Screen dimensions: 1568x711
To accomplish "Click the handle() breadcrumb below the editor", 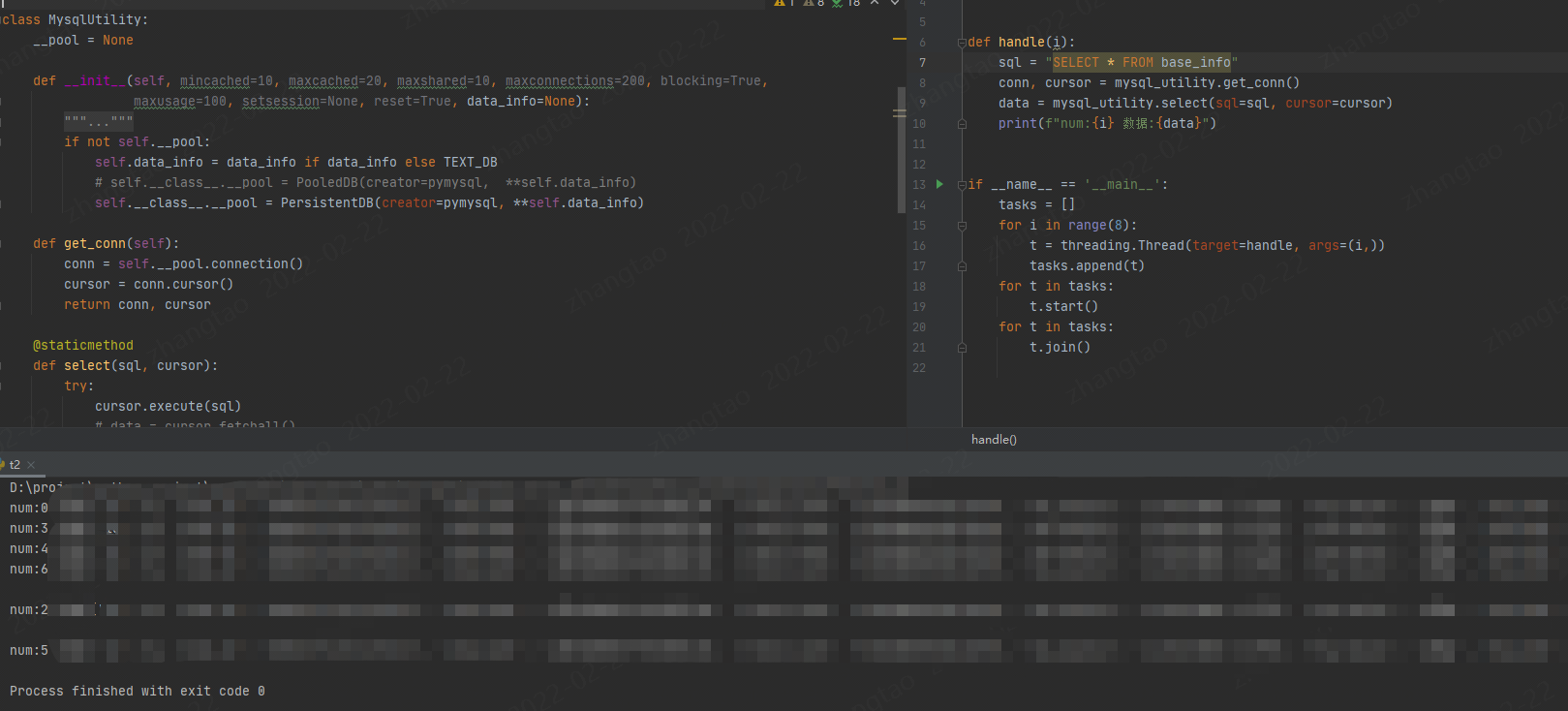I will 994,440.
